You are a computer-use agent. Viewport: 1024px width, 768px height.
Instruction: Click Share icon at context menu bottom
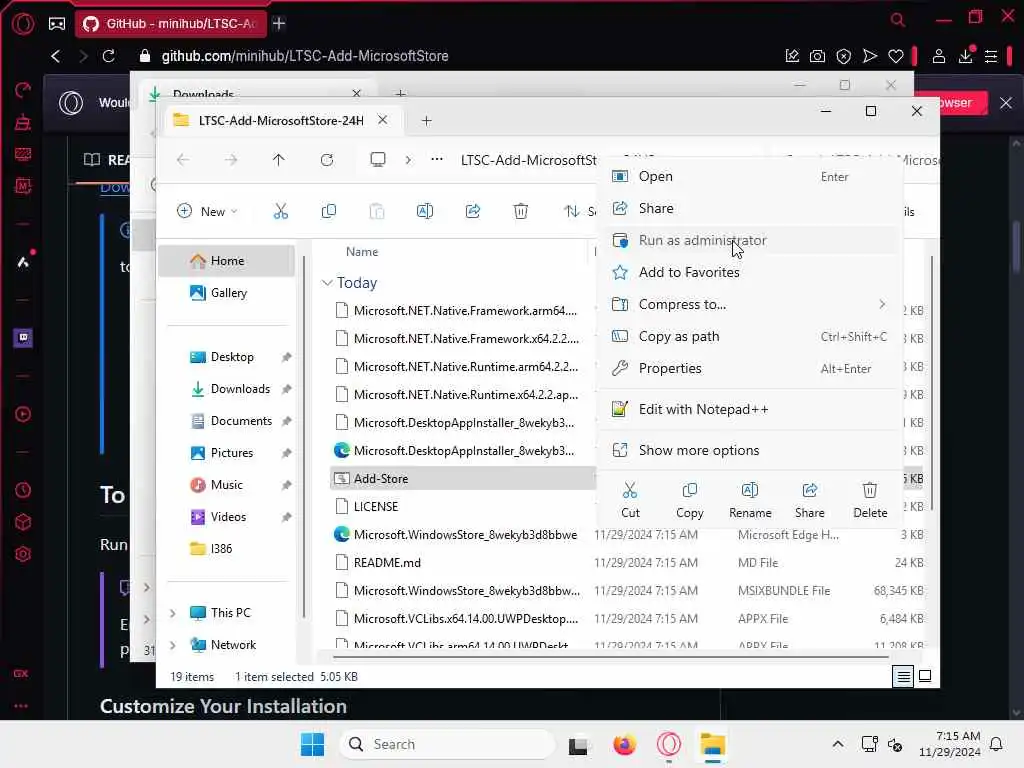(x=810, y=490)
